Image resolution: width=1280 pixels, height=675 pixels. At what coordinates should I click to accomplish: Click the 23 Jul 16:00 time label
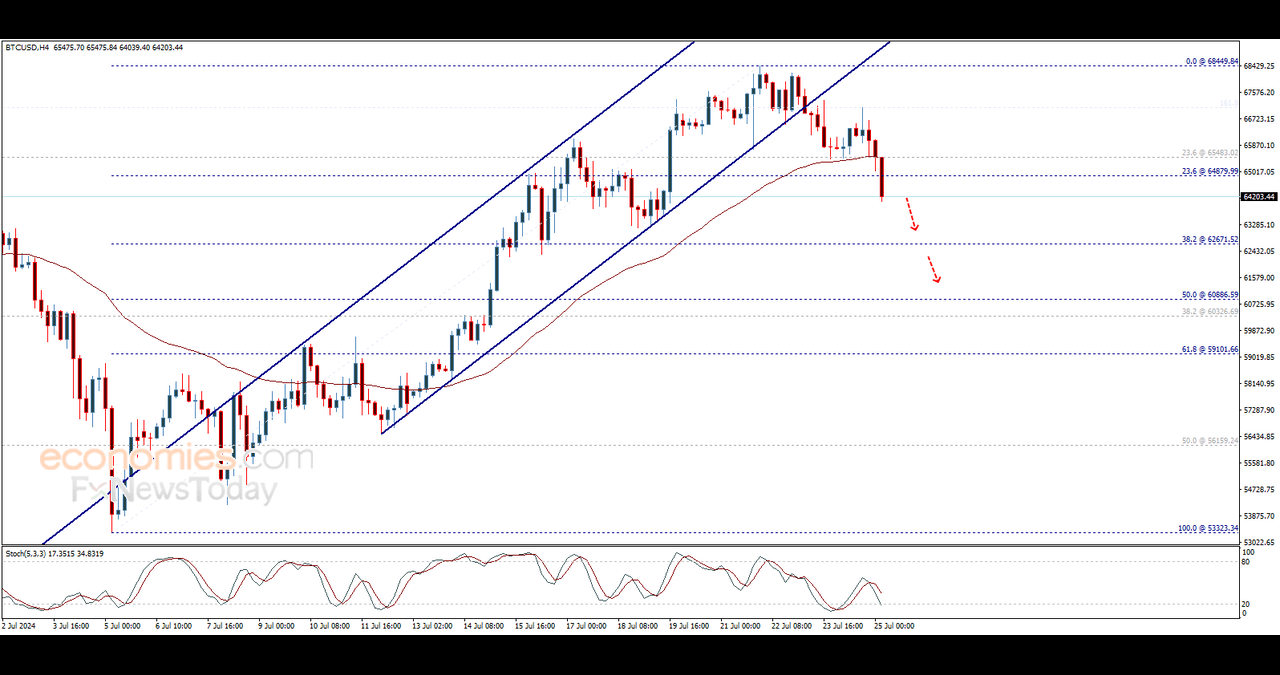[843, 626]
